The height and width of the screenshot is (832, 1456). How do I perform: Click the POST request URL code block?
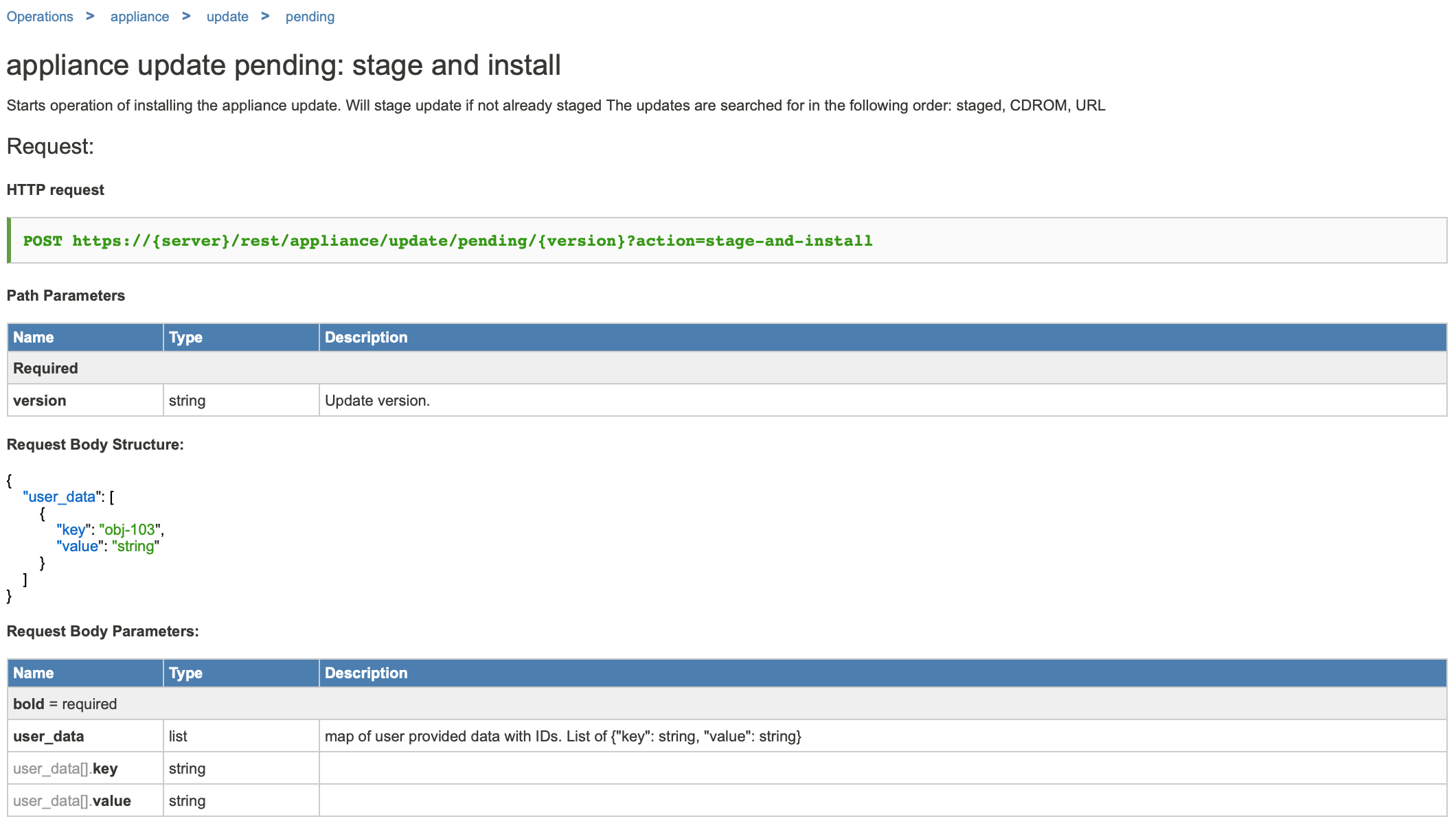448,241
